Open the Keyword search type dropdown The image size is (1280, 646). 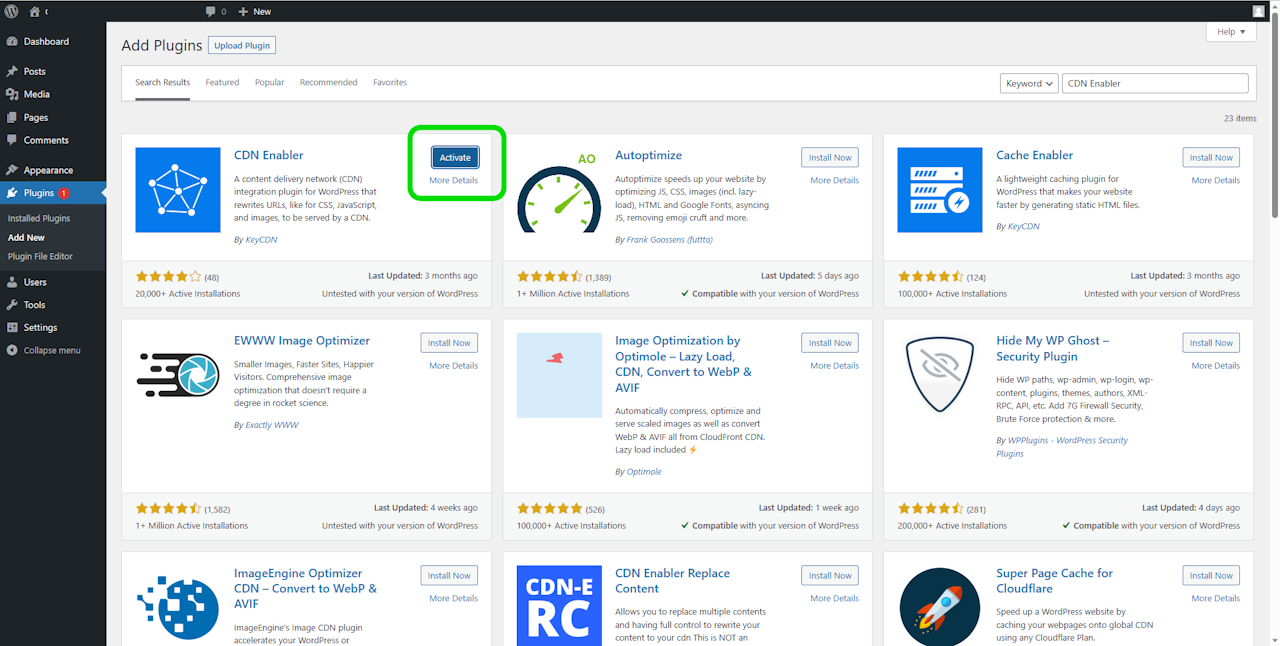point(1029,84)
